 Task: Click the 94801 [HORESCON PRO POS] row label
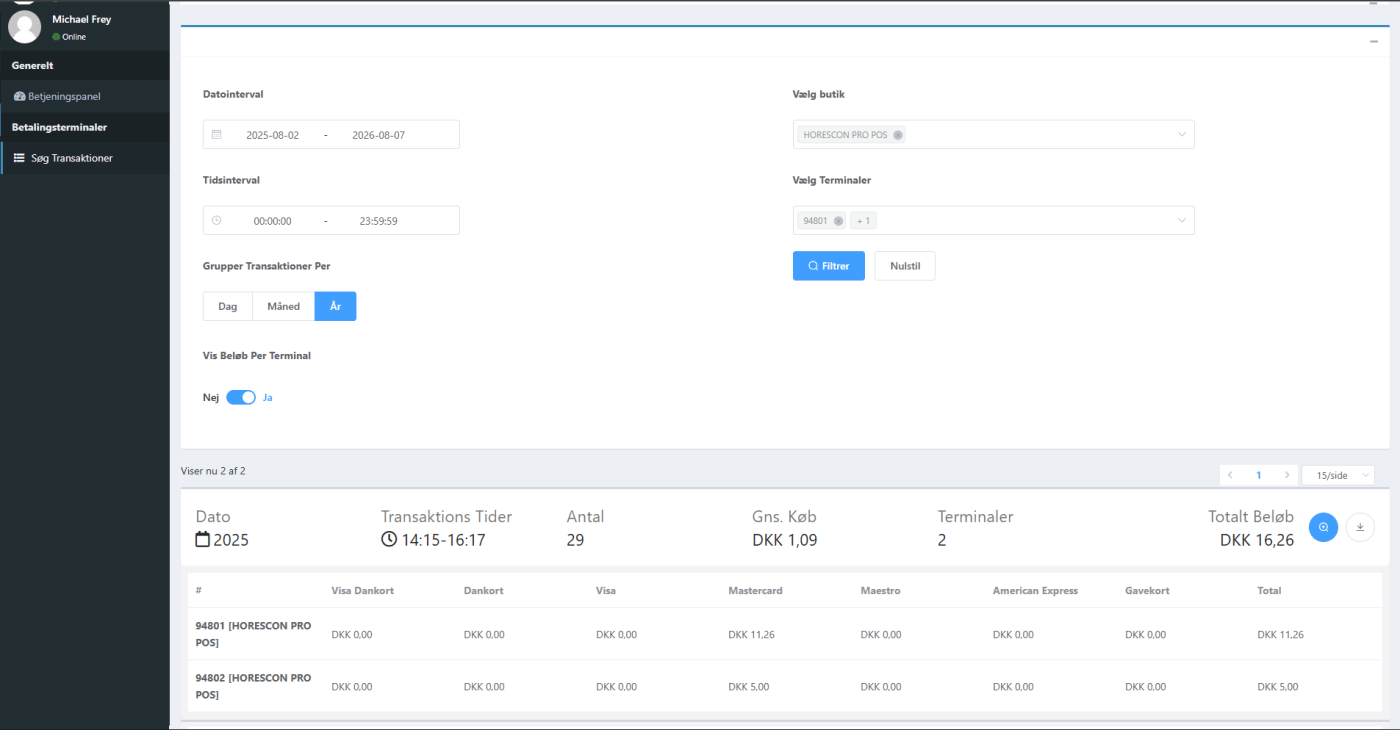click(253, 634)
